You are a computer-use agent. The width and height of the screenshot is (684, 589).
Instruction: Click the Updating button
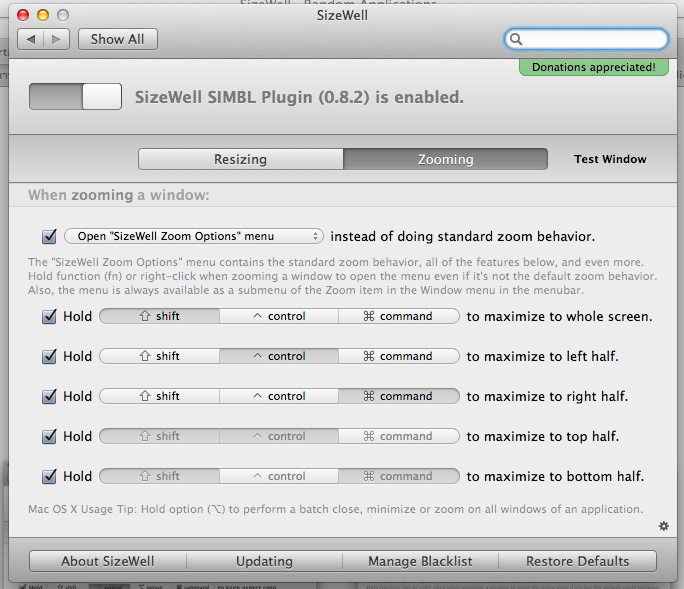coord(264,561)
